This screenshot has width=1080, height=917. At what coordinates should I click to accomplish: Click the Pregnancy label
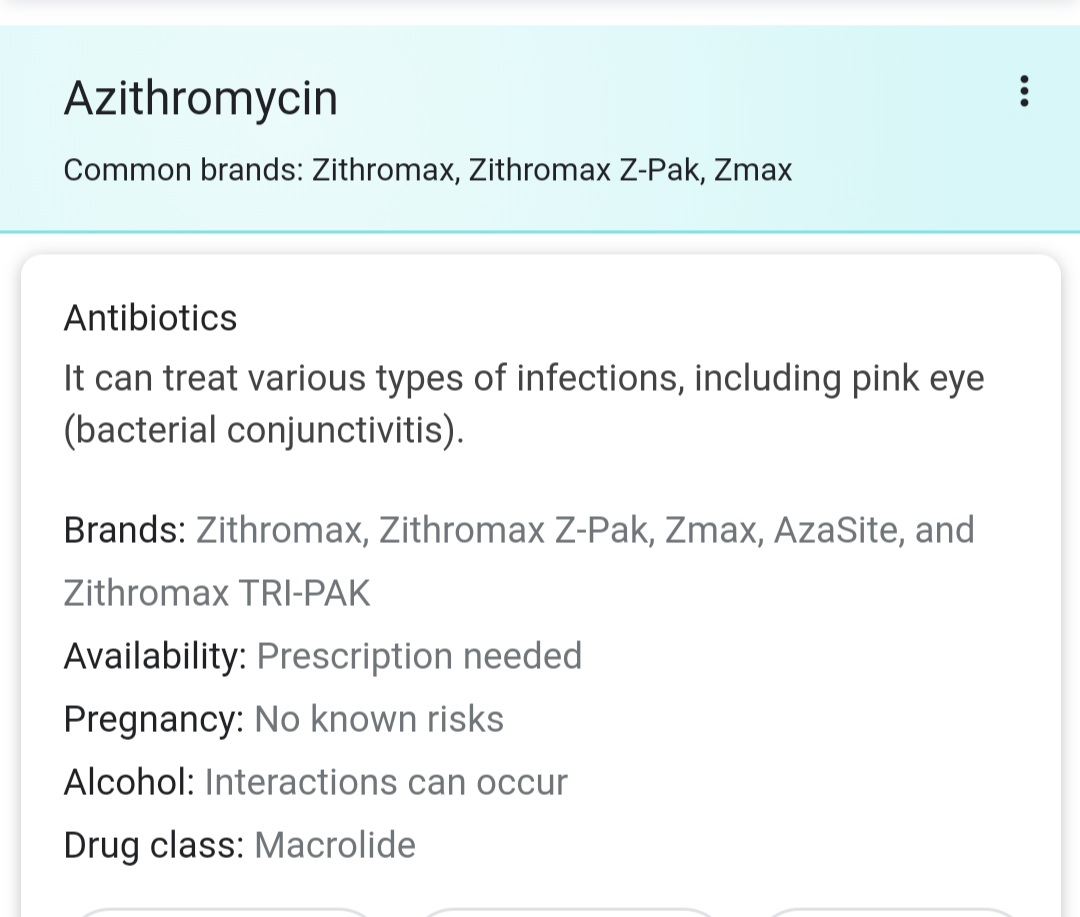(153, 719)
